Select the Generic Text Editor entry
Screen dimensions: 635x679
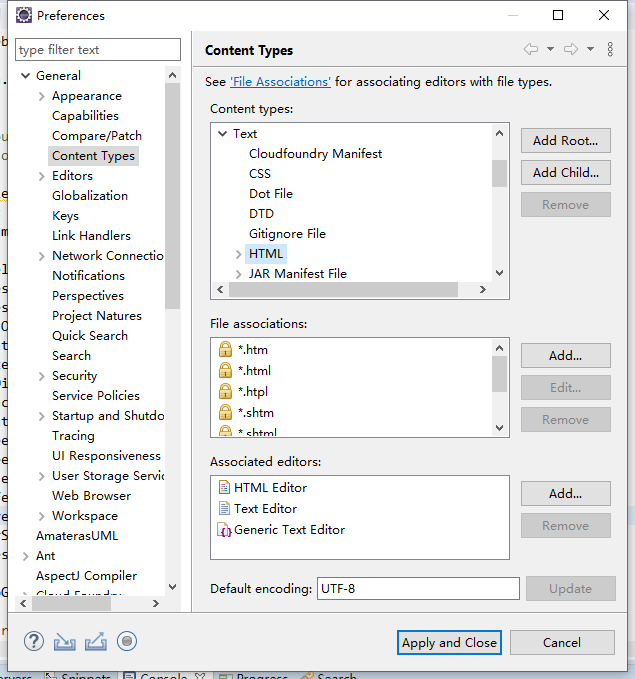289,530
